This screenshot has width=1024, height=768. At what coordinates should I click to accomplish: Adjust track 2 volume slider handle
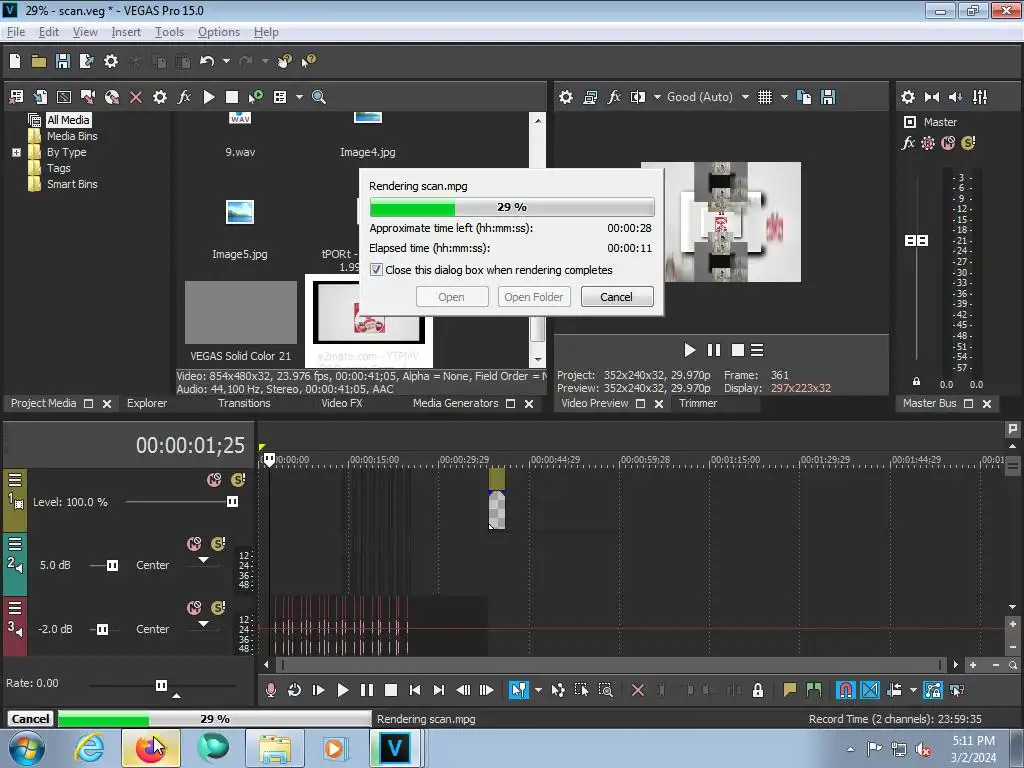(x=112, y=566)
